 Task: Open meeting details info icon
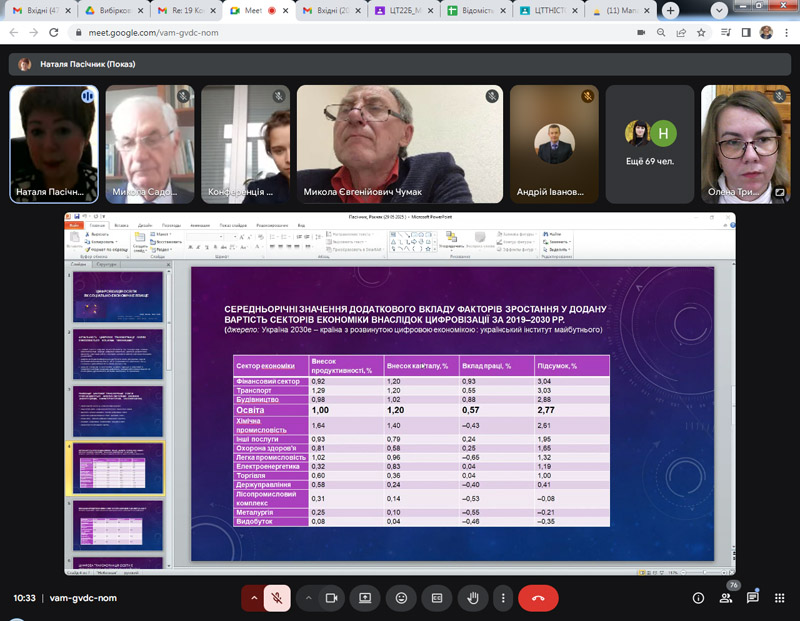(x=698, y=598)
